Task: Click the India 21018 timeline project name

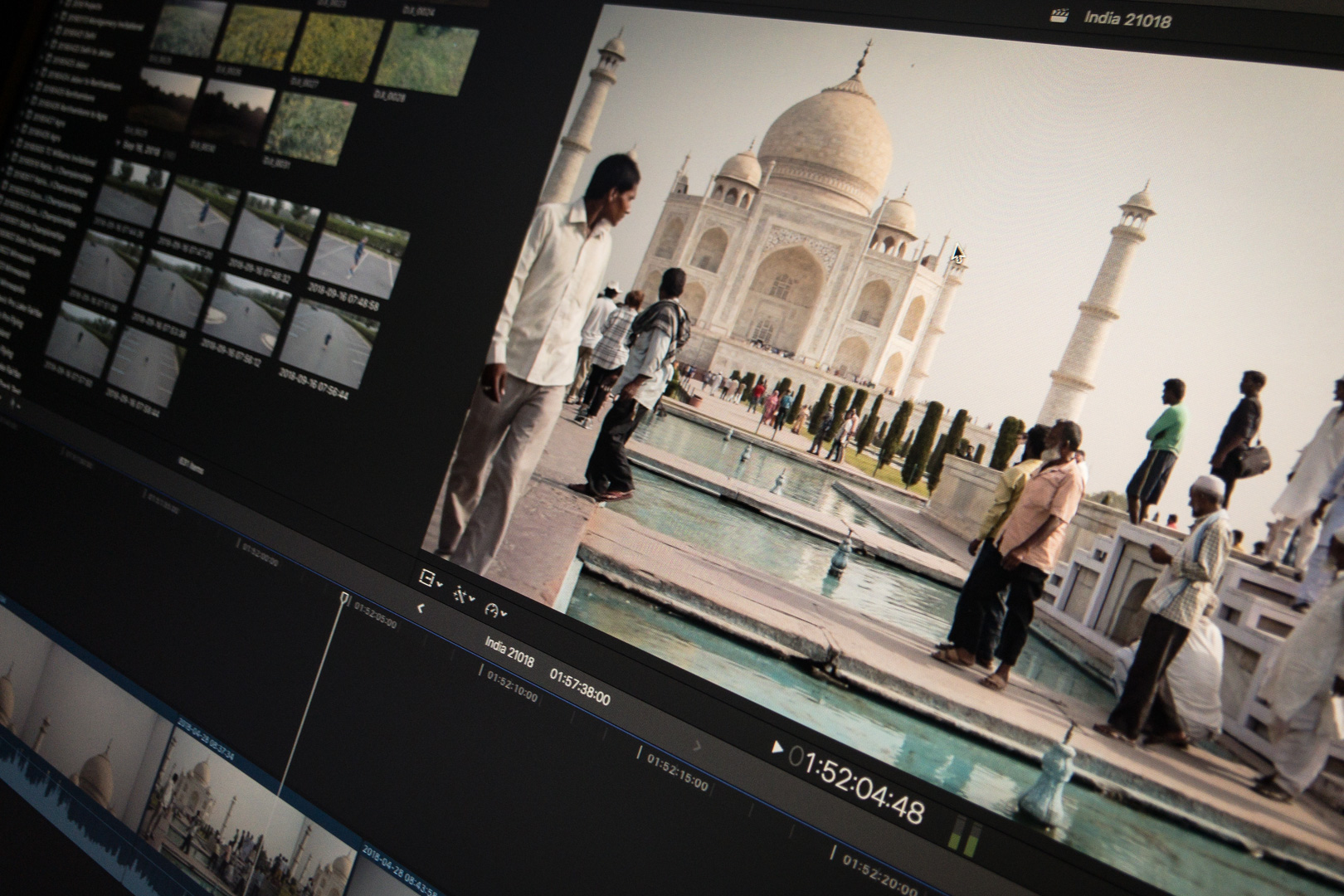Action: [x=509, y=651]
